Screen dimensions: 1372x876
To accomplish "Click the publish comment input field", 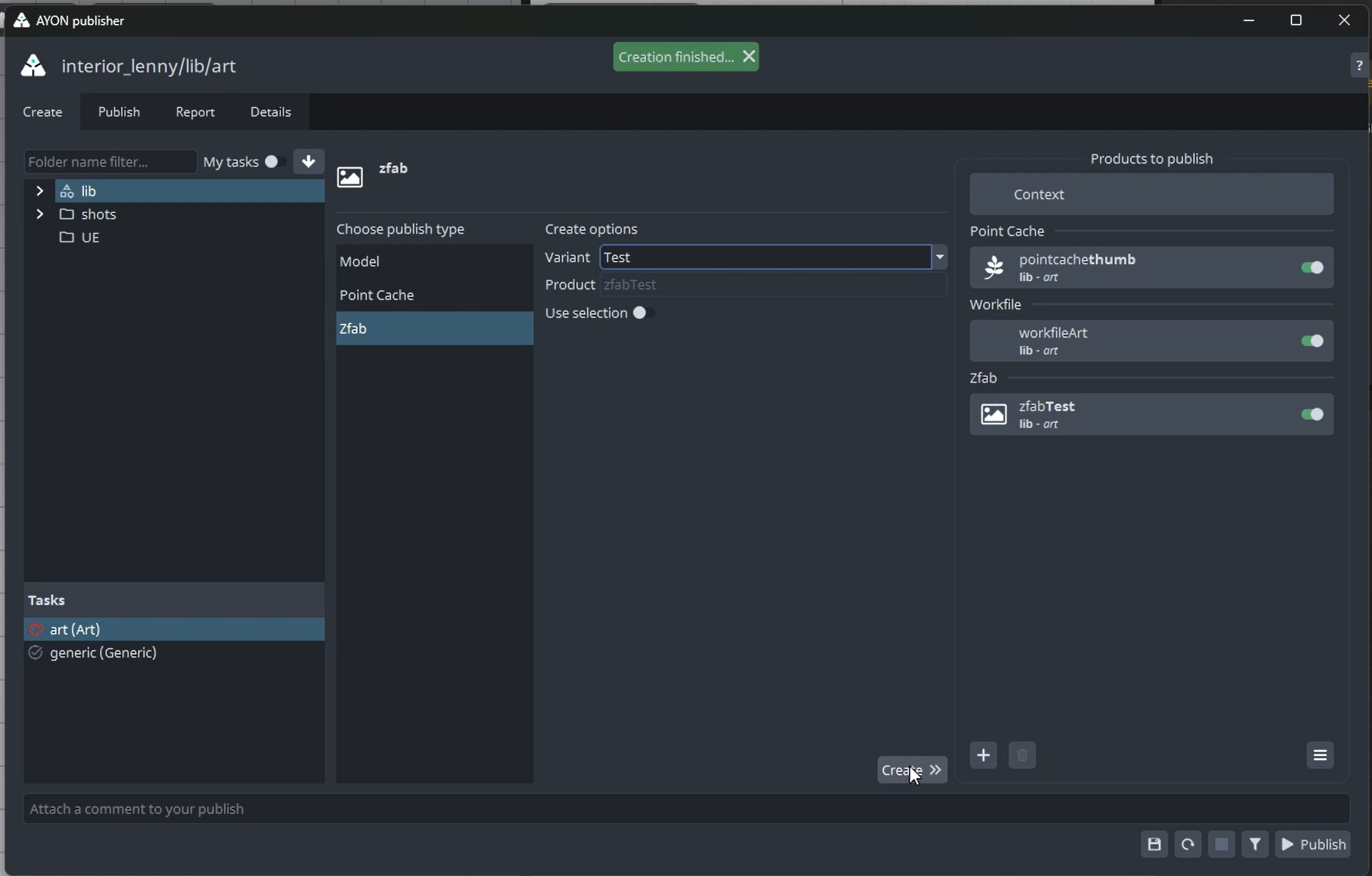I will pos(686,809).
